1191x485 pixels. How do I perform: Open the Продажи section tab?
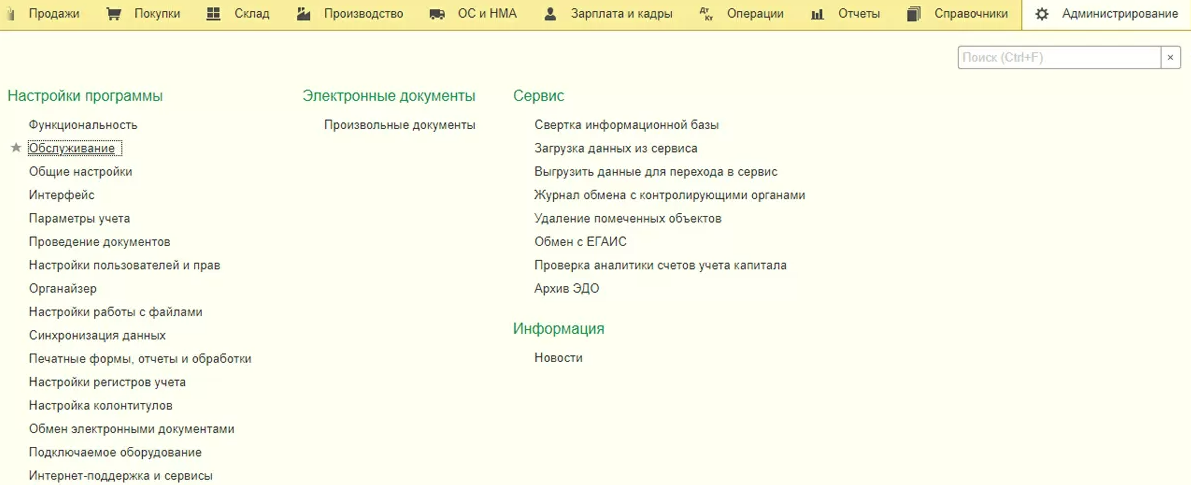pyautogui.click(x=54, y=14)
